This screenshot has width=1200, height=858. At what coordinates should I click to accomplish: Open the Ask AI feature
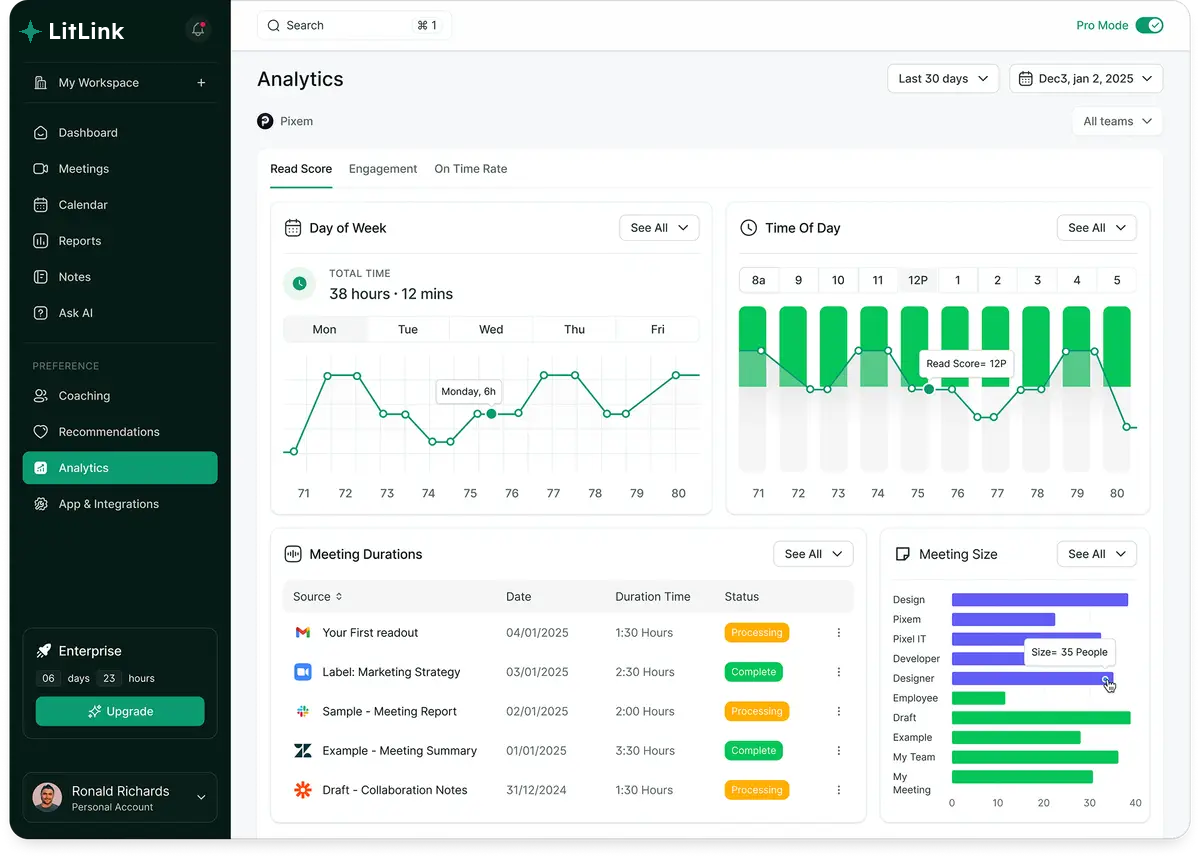coord(75,312)
